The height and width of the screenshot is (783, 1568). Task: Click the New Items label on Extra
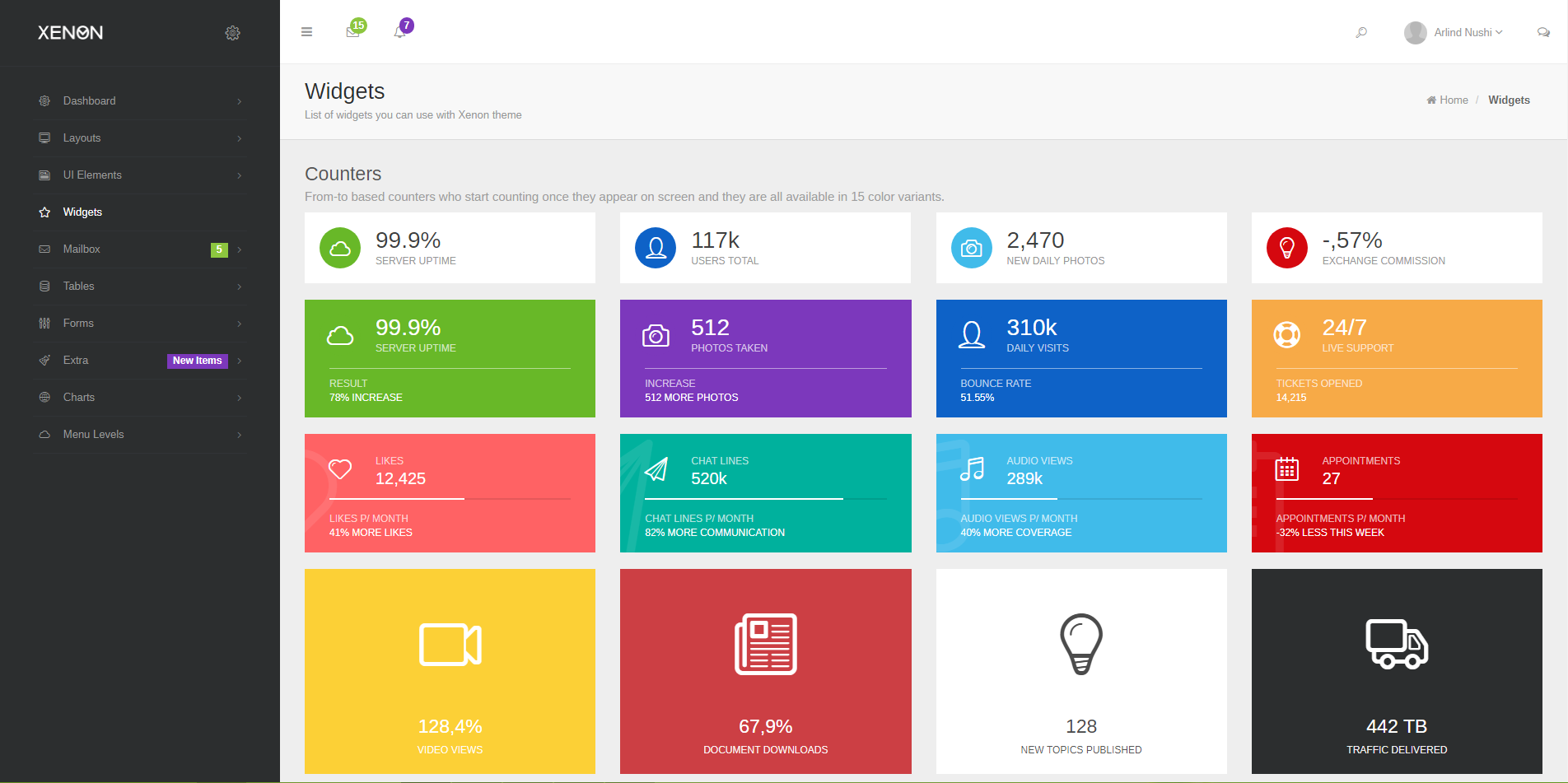[197, 361]
